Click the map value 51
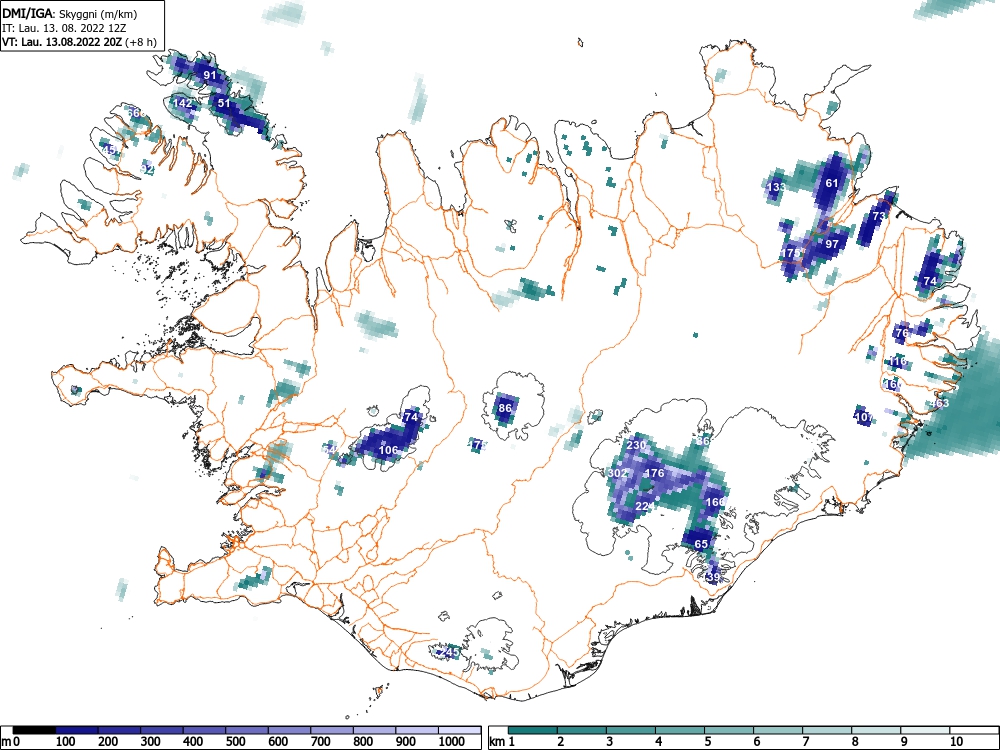Image resolution: width=1000 pixels, height=750 pixels. pos(224,103)
